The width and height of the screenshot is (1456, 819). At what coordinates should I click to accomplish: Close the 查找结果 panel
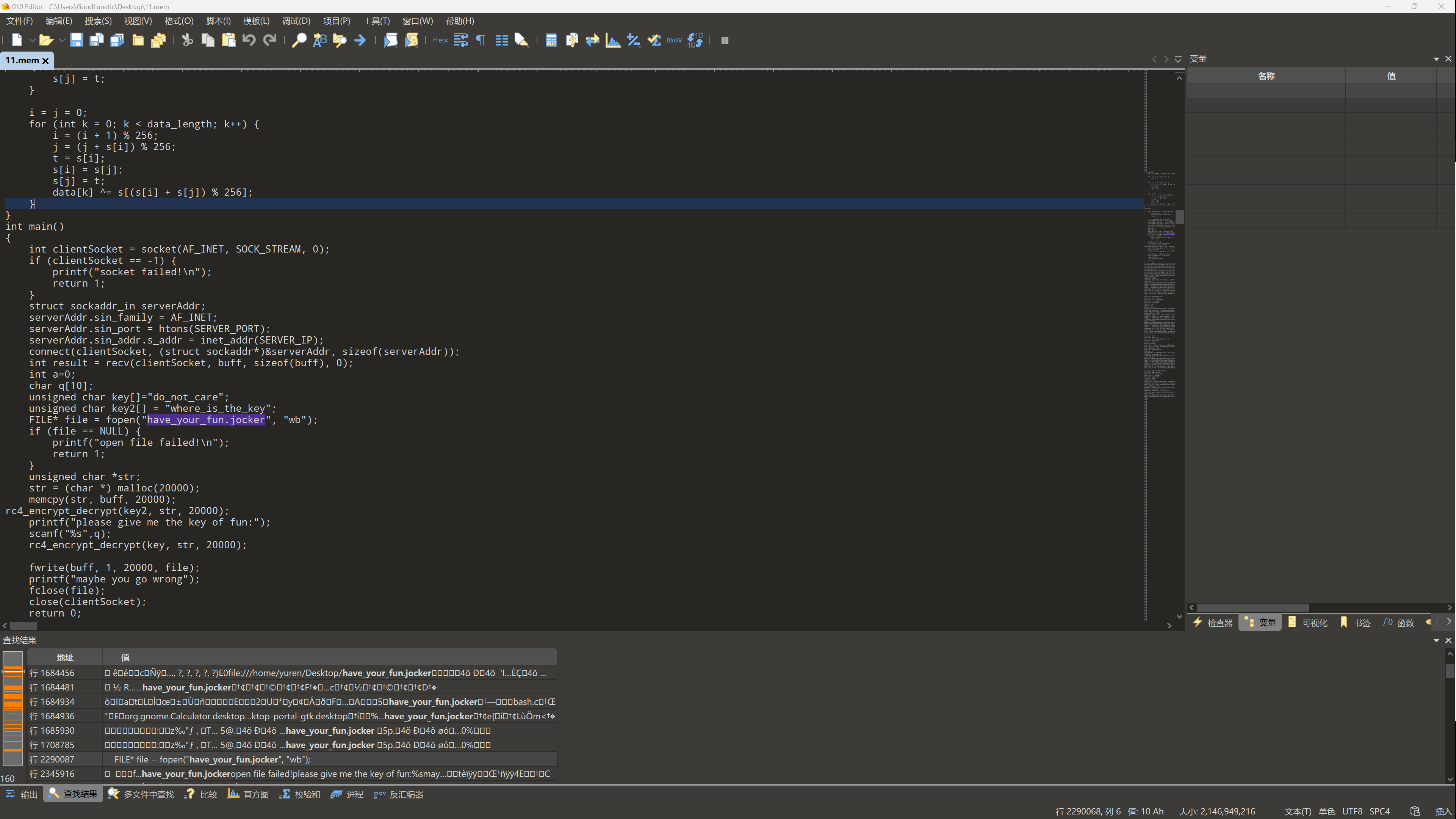click(x=1448, y=640)
